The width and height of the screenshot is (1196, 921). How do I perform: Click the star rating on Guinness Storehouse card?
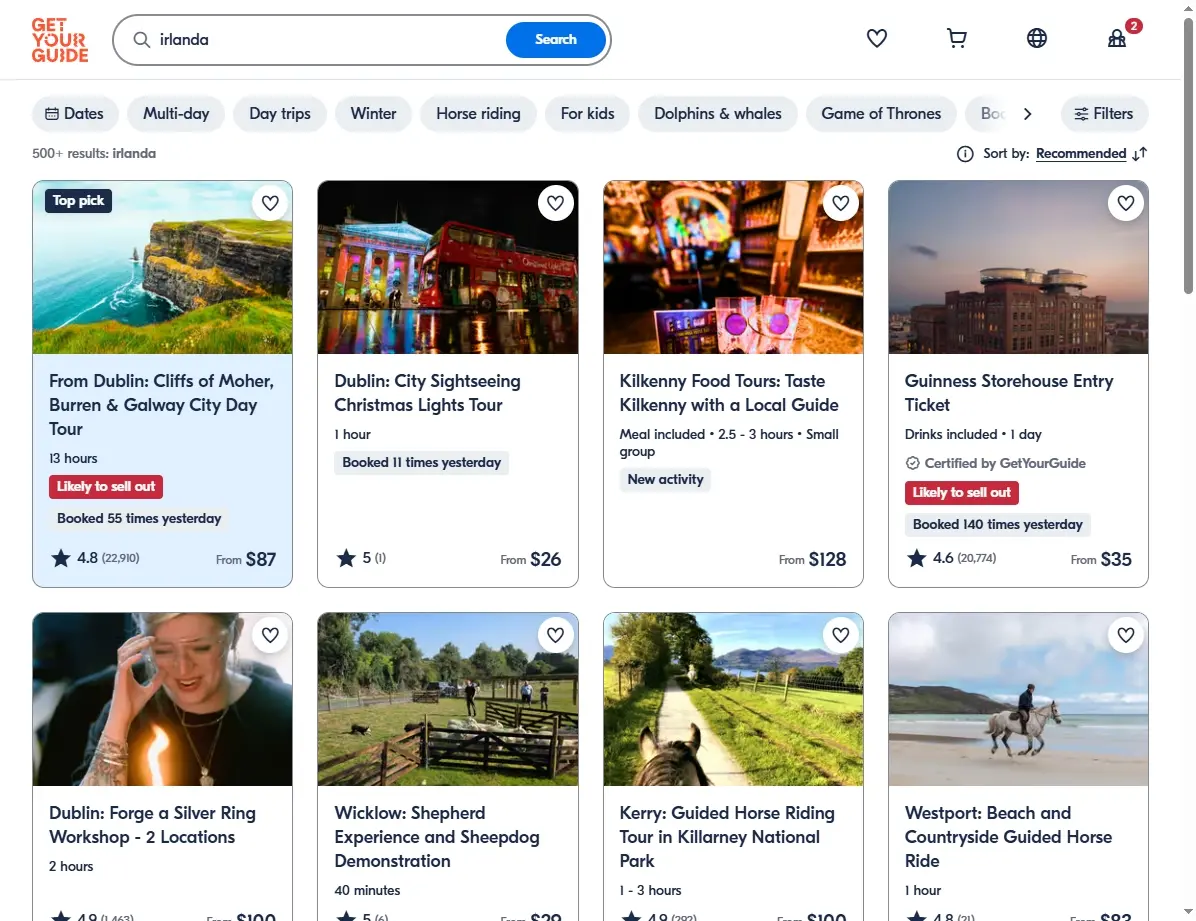tap(950, 559)
